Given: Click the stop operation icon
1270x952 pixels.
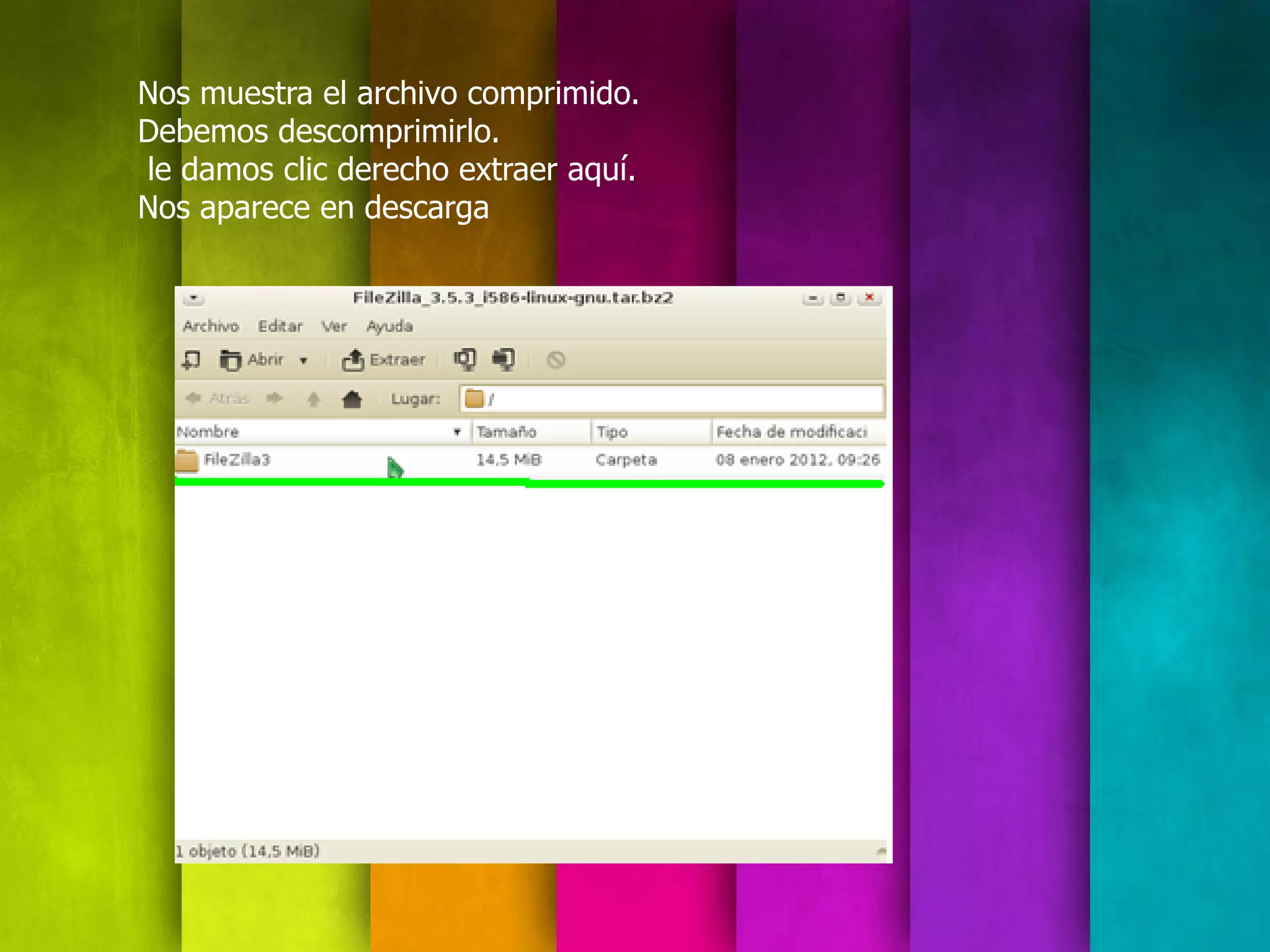Looking at the screenshot, I should (556, 359).
